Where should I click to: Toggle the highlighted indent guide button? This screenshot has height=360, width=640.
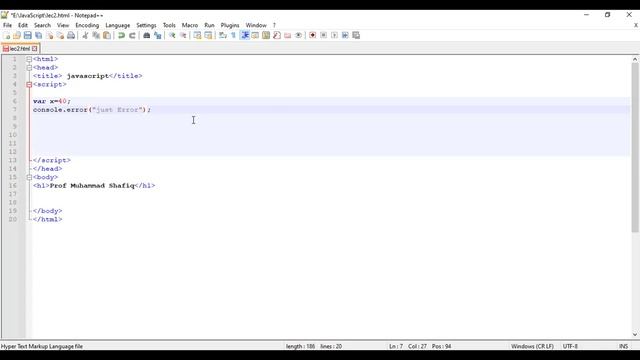coord(245,36)
